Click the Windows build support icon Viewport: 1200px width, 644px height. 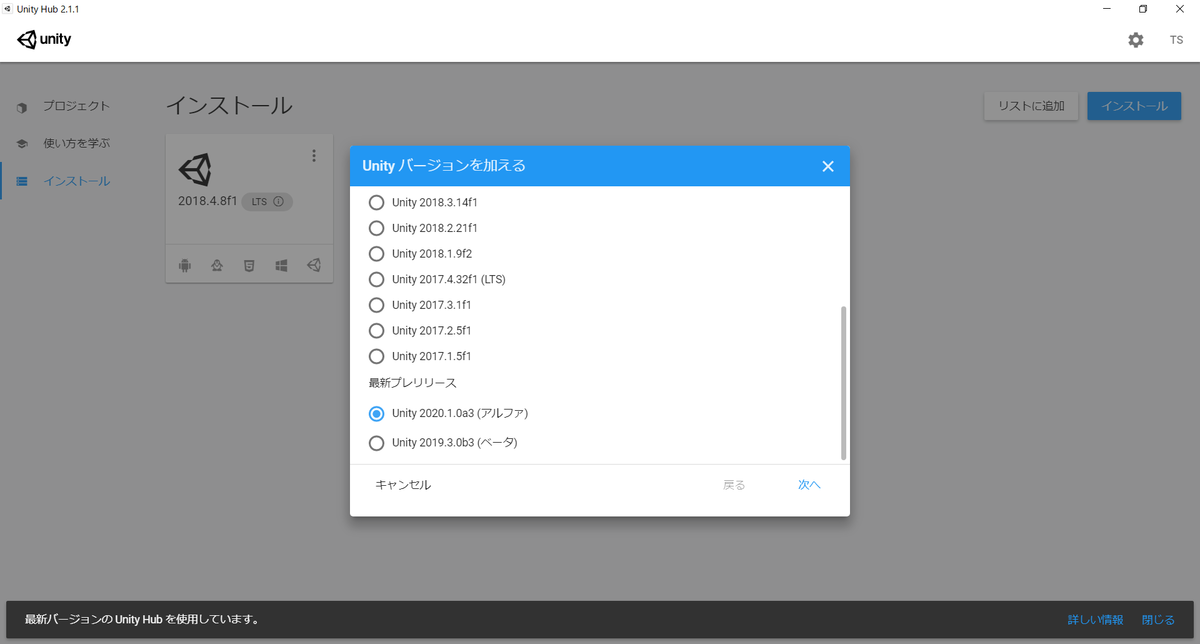click(x=281, y=265)
